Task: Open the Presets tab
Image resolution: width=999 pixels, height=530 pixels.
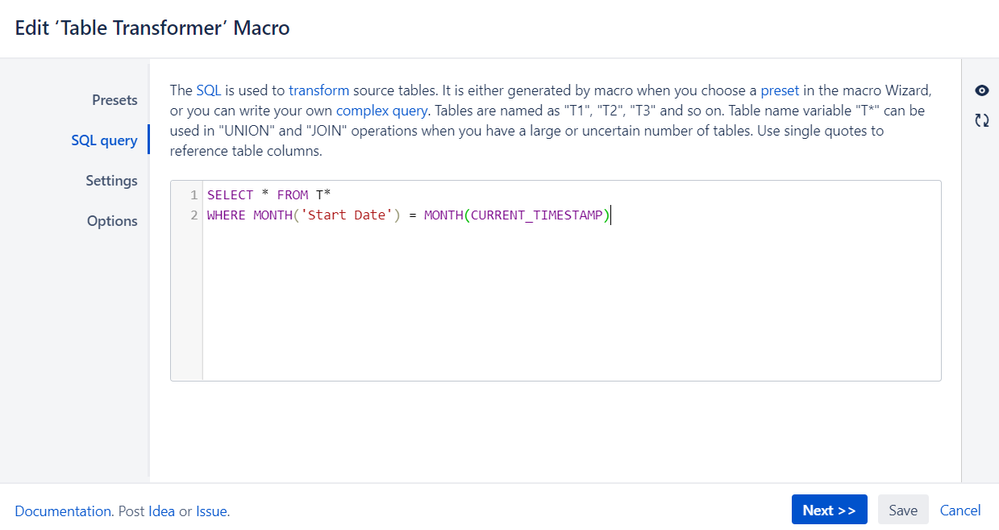Action: [115, 100]
